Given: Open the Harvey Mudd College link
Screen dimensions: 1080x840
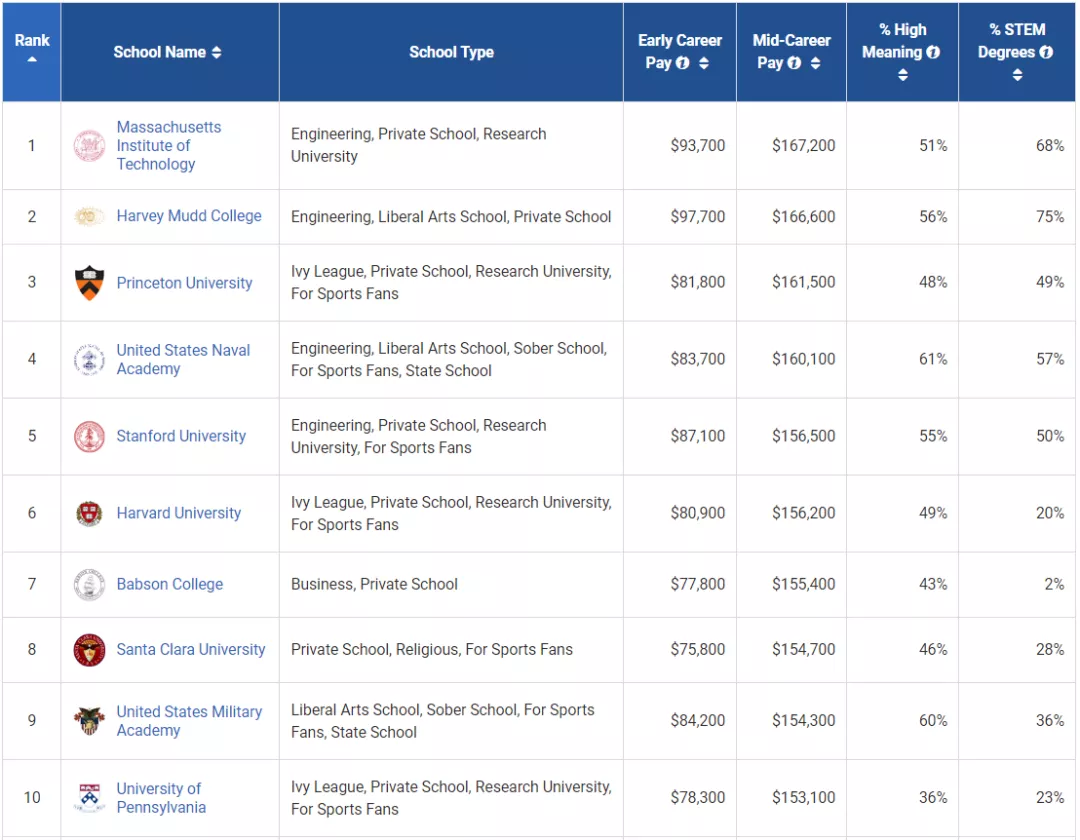Looking at the screenshot, I should [189, 216].
